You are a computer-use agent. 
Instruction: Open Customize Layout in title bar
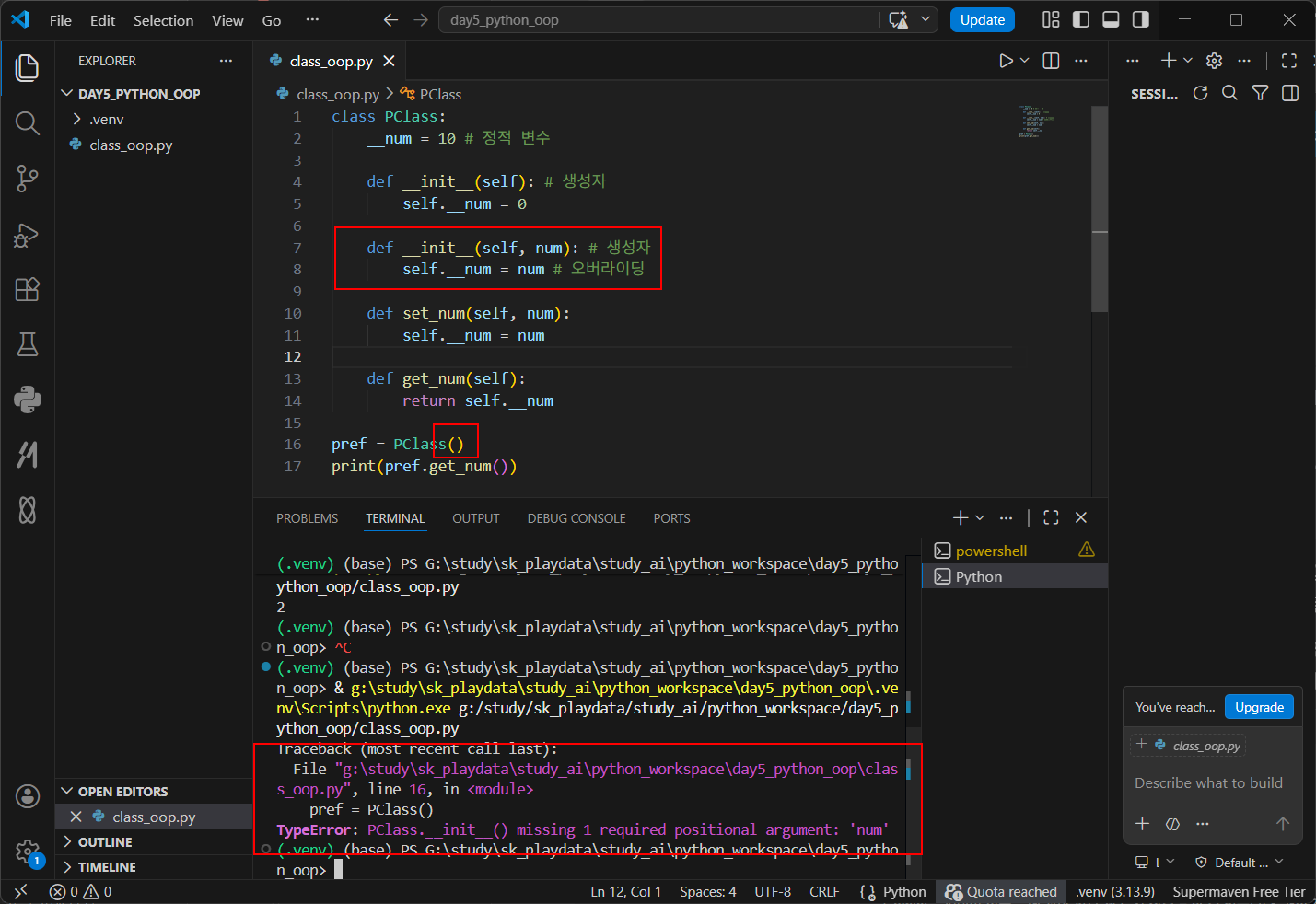click(1051, 20)
